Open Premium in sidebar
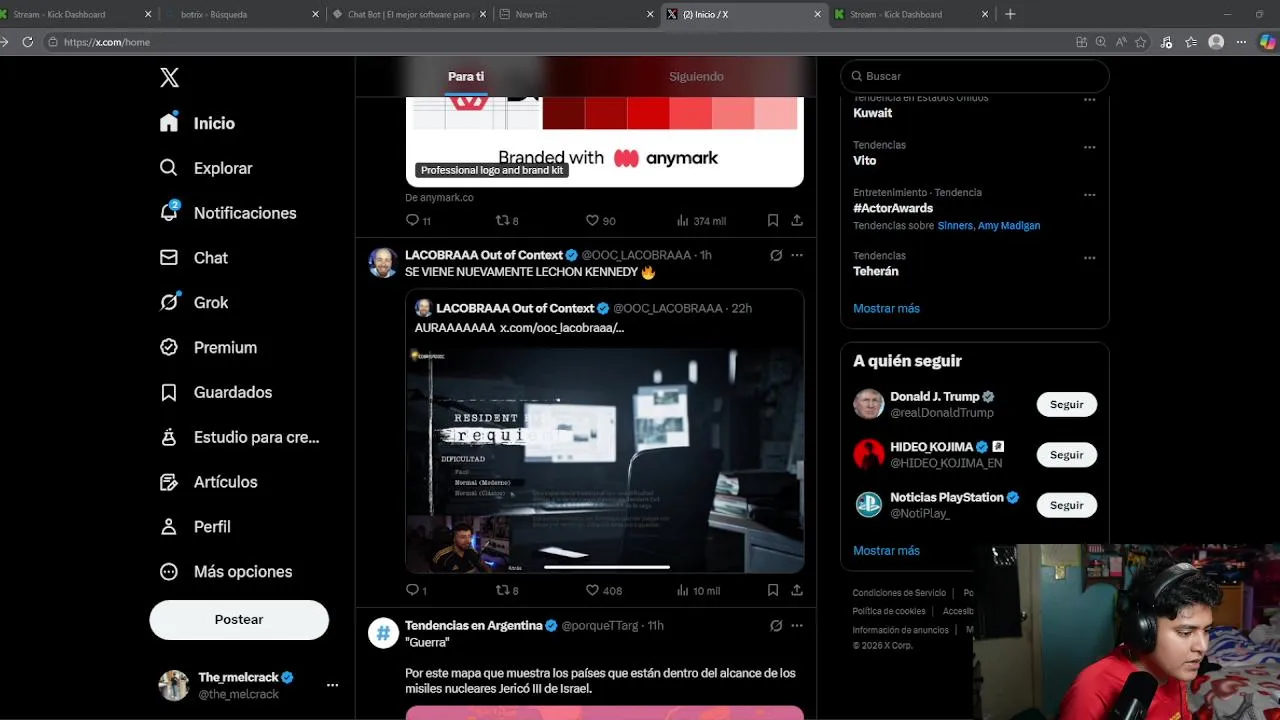 click(x=208, y=347)
